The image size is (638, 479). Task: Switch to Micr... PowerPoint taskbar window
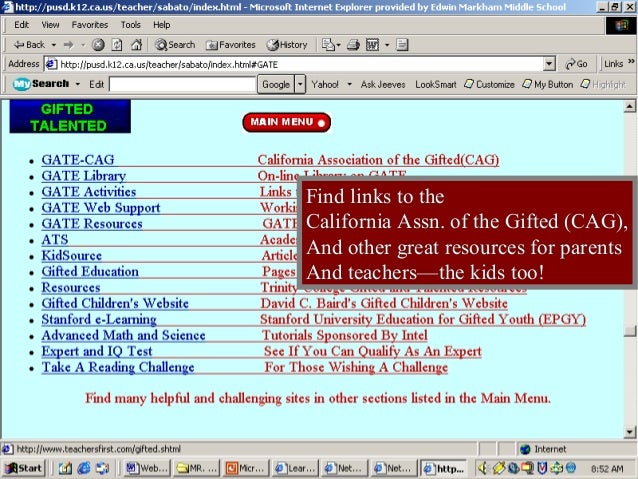pyautogui.click(x=246, y=468)
